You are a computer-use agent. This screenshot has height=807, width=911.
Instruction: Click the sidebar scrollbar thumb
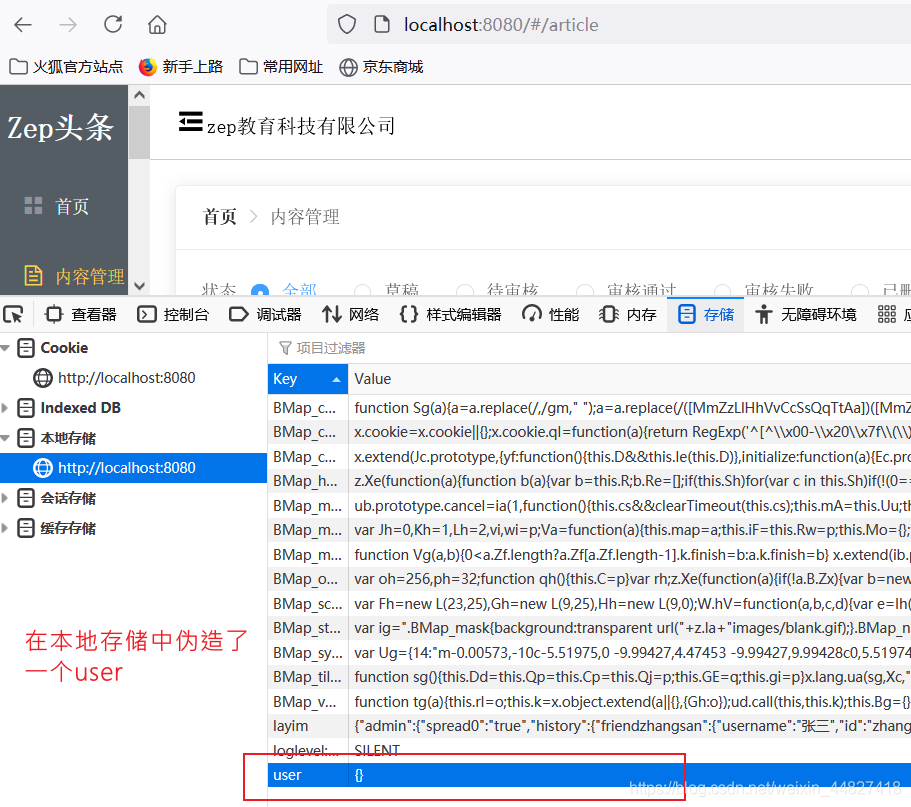click(x=139, y=132)
